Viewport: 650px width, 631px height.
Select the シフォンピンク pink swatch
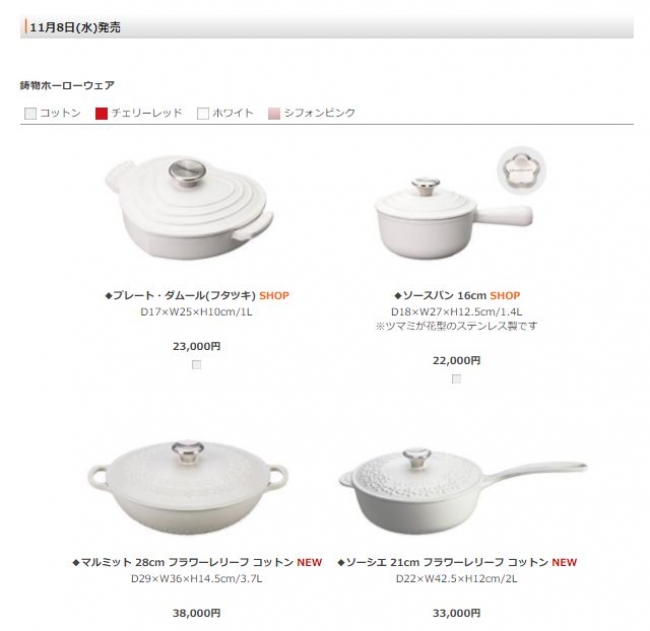(274, 113)
